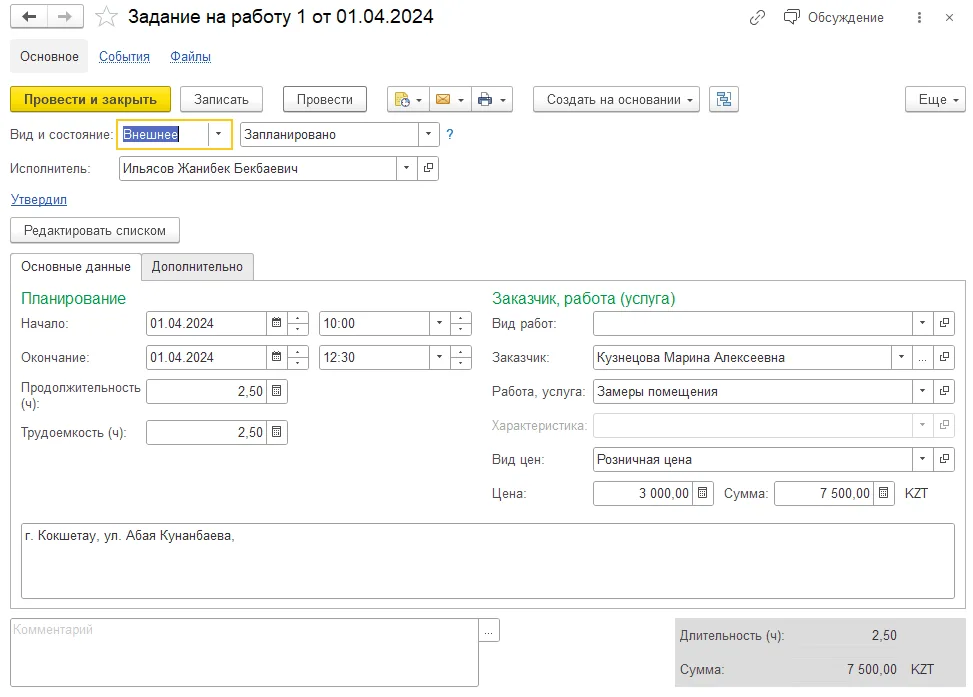Open calendar picker for Окончание date
Image resolution: width=973 pixels, height=697 pixels.
pyautogui.click(x=277, y=357)
